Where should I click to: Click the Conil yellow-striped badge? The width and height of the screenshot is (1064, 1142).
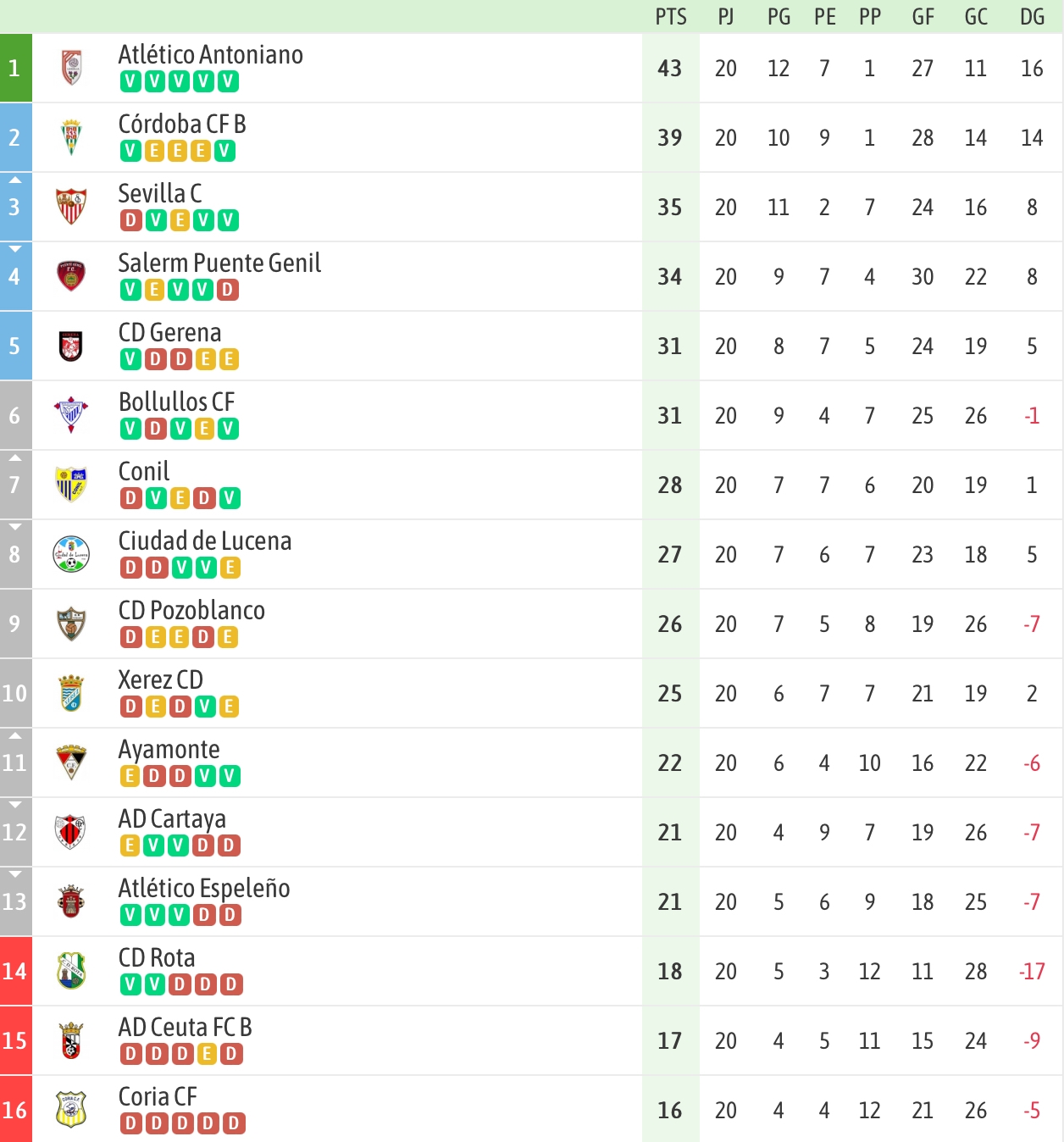71,485
